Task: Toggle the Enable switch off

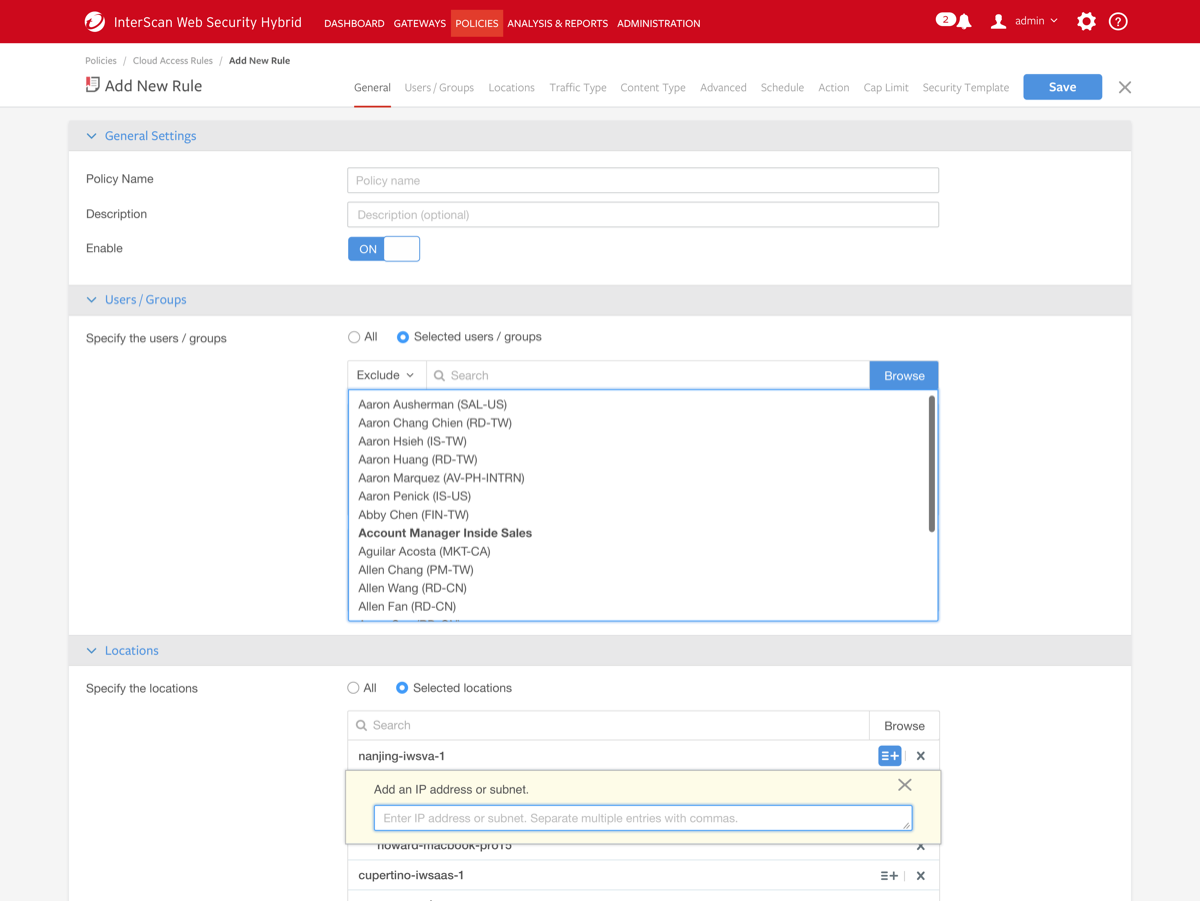Action: click(384, 249)
